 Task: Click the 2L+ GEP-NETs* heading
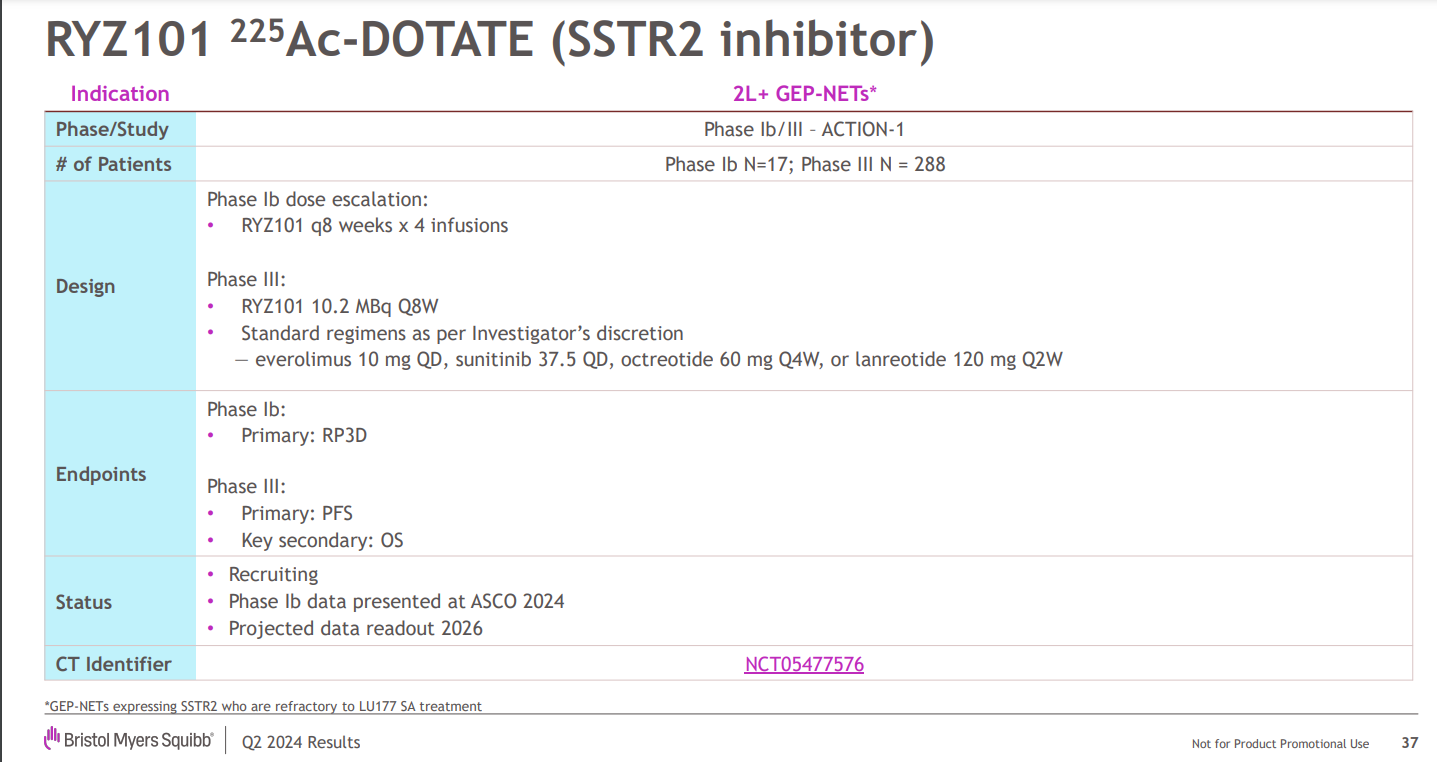[804, 94]
